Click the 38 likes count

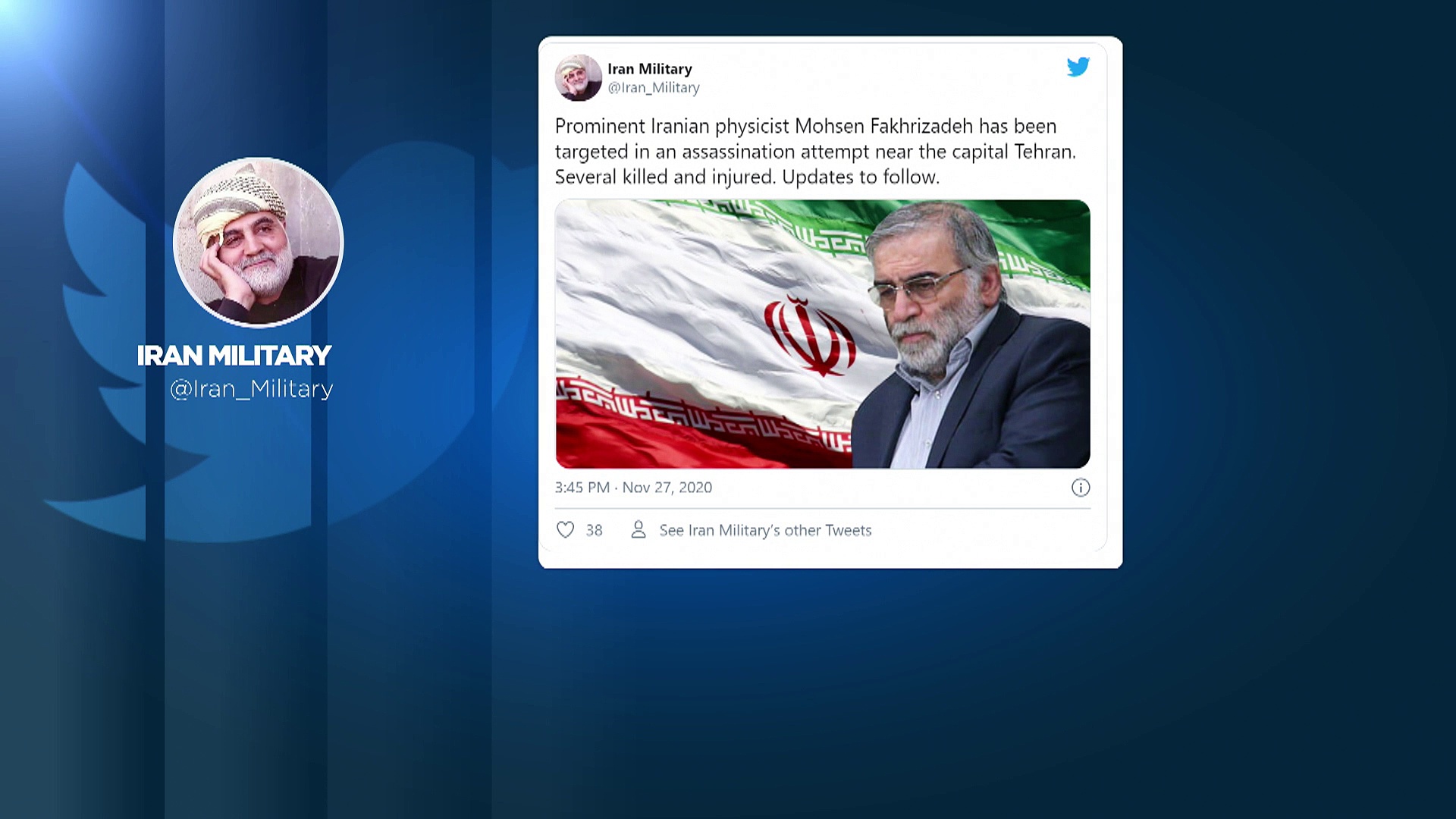click(594, 530)
